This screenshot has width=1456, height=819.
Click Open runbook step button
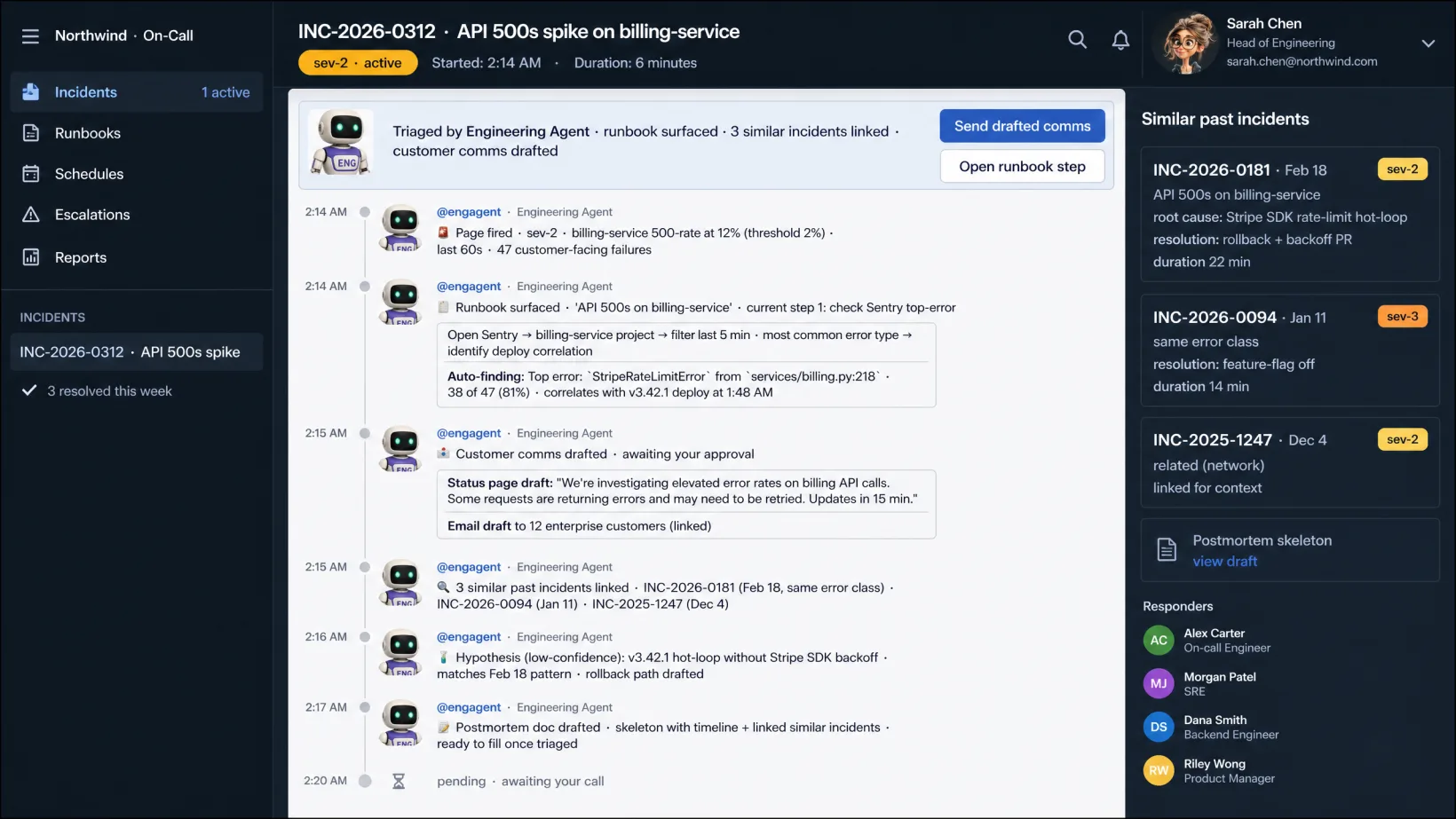click(1022, 167)
